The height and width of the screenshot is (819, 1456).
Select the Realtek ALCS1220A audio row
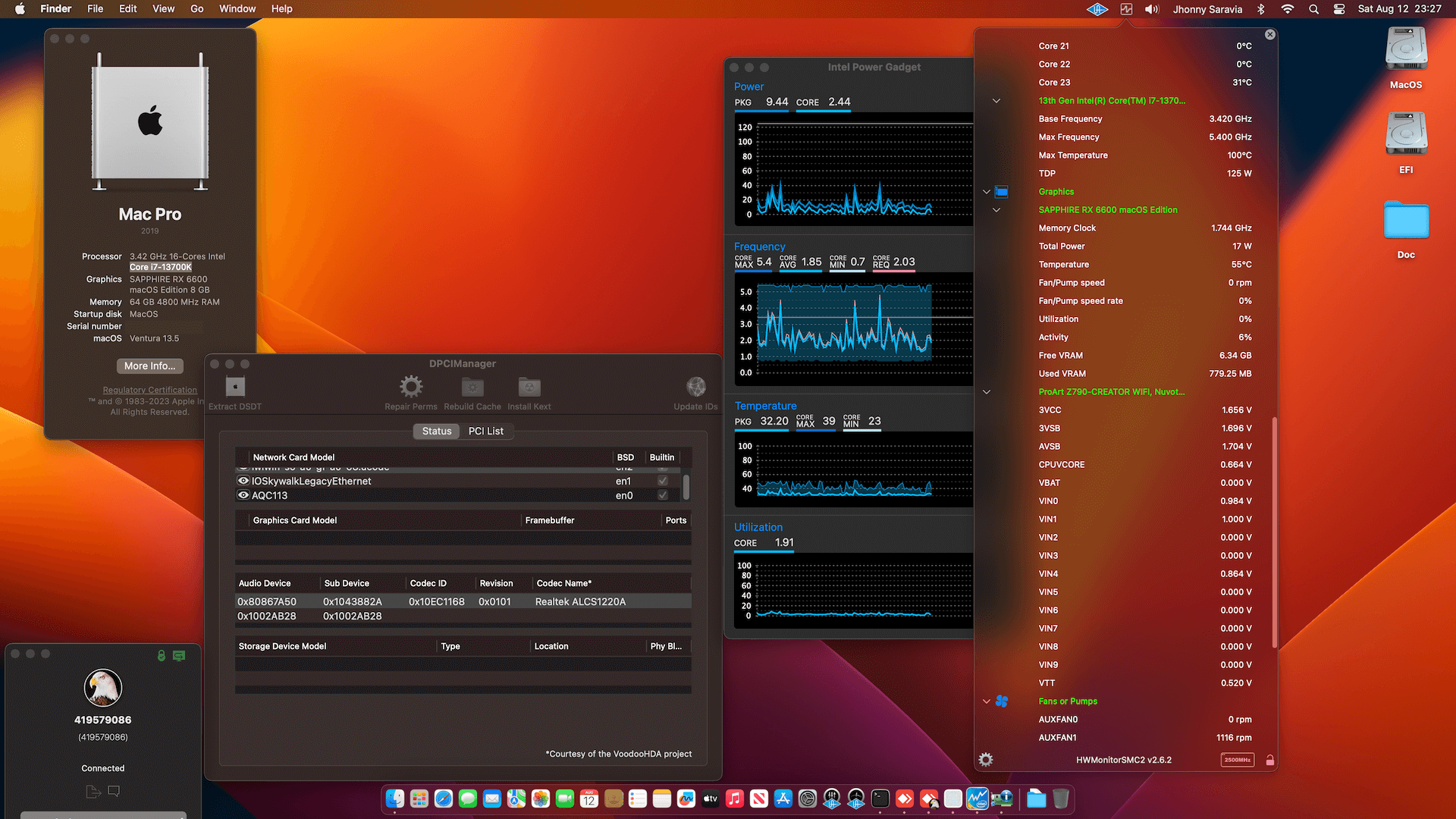pyautogui.click(x=463, y=601)
